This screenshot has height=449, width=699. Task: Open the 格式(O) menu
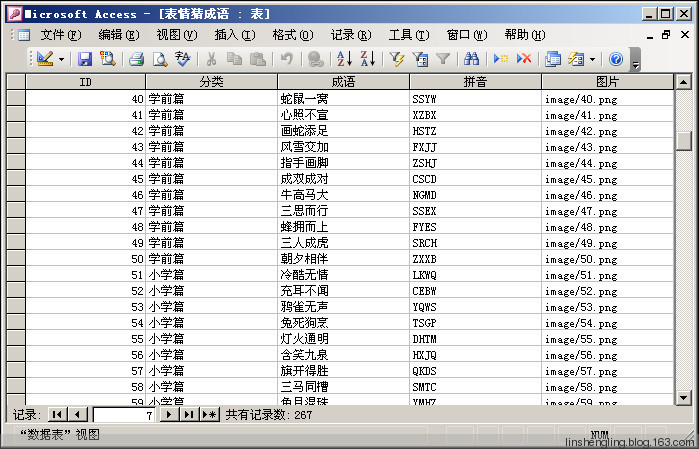293,35
